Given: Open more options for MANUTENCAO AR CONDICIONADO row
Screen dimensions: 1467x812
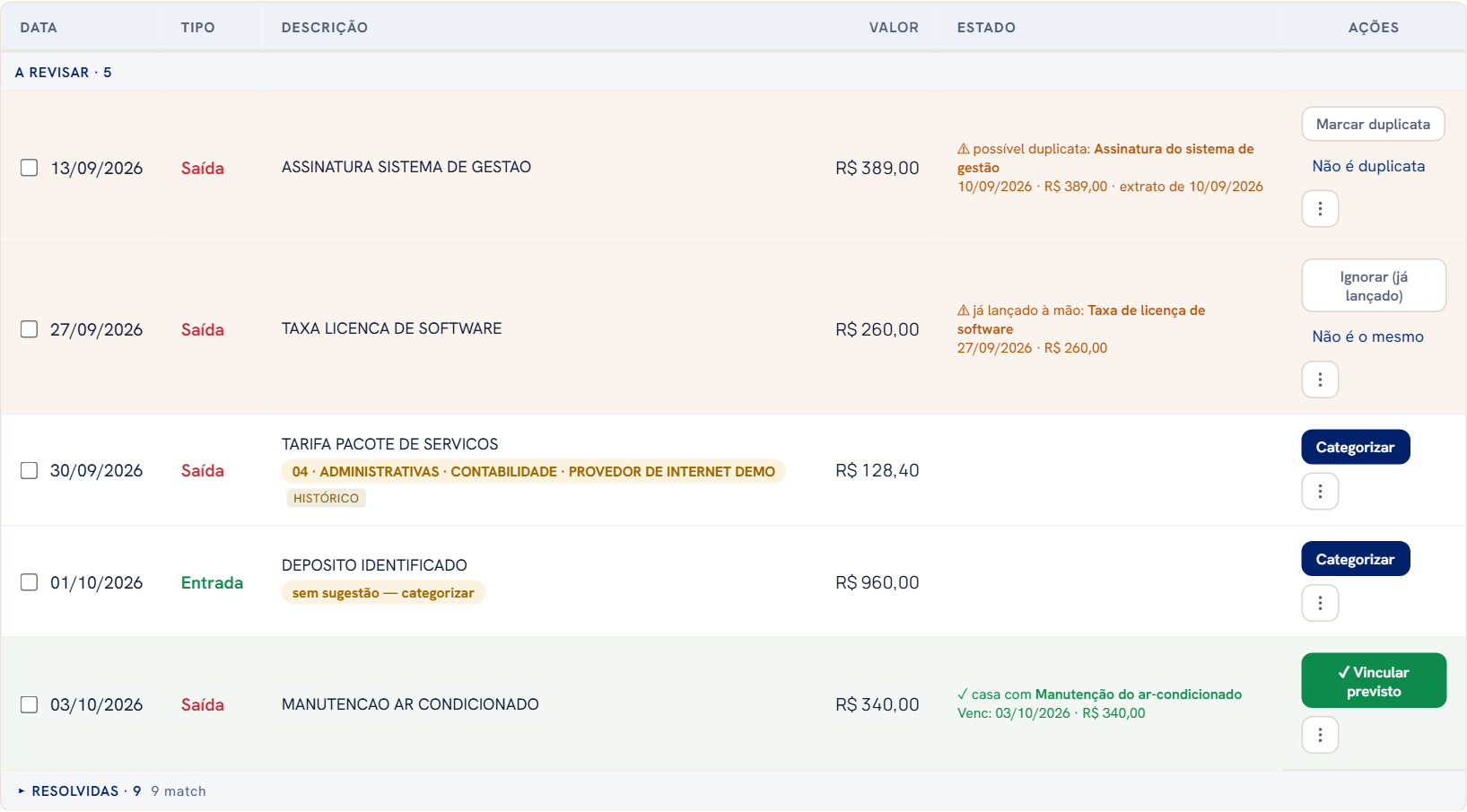Looking at the screenshot, I should coord(1320,736).
